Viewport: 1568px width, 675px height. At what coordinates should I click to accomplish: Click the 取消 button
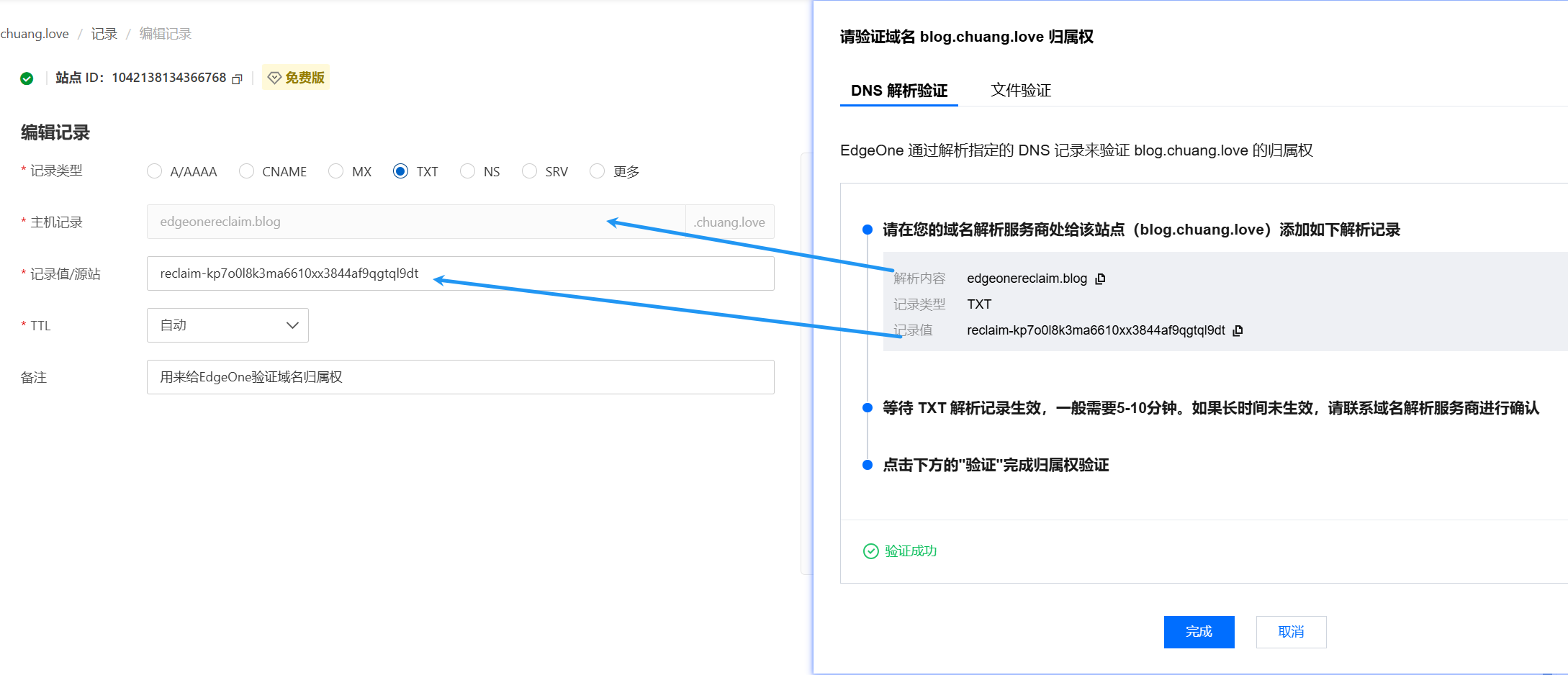coord(1291,632)
